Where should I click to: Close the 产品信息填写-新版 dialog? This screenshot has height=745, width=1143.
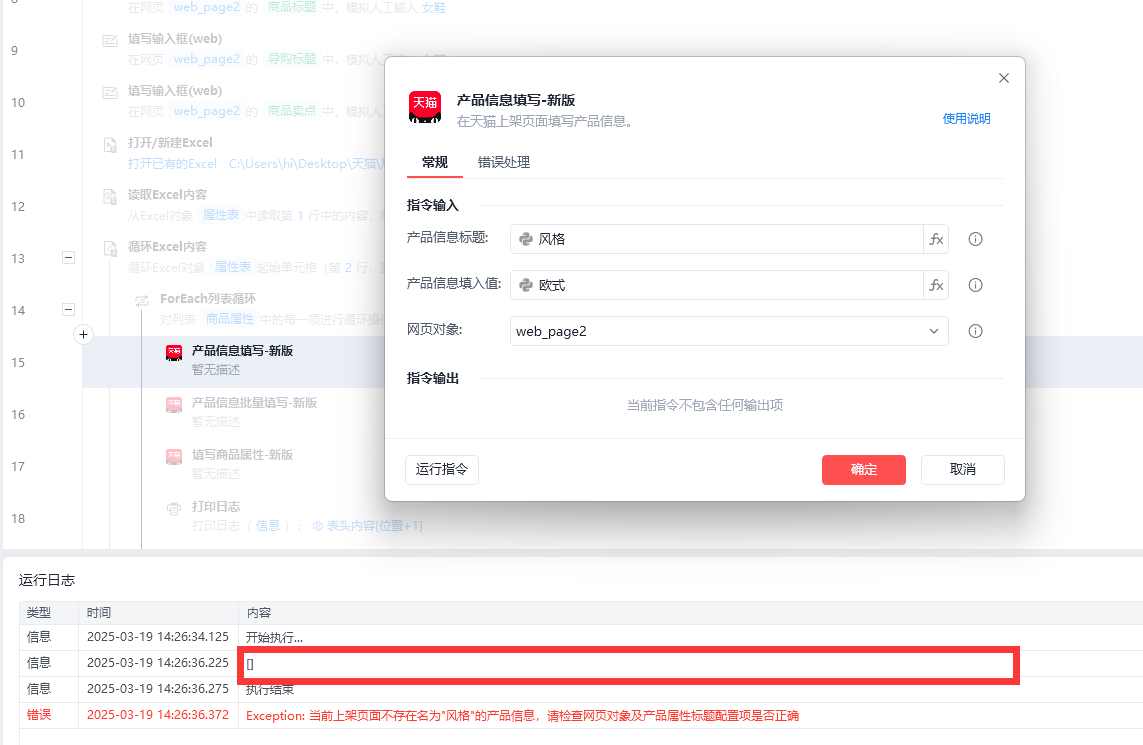1004,78
